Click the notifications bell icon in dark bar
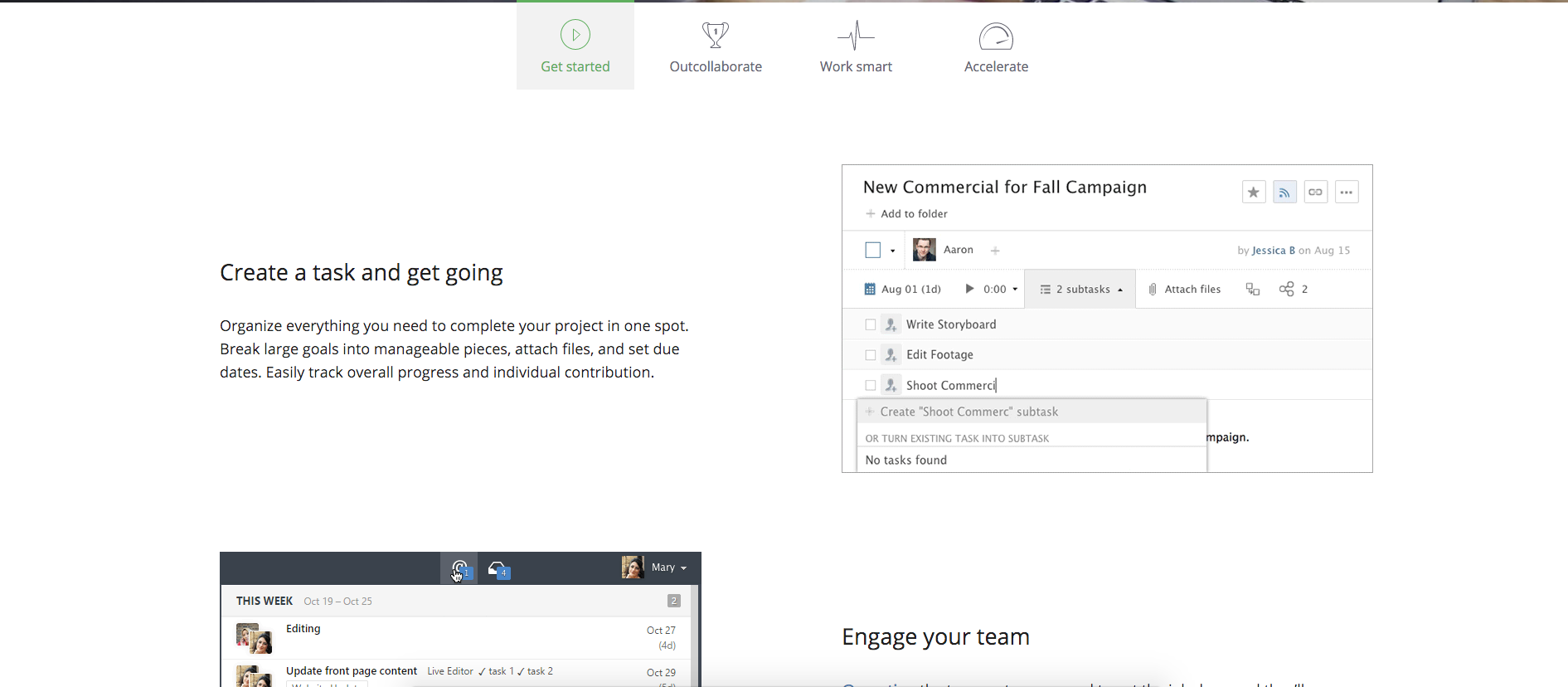 pos(459,569)
